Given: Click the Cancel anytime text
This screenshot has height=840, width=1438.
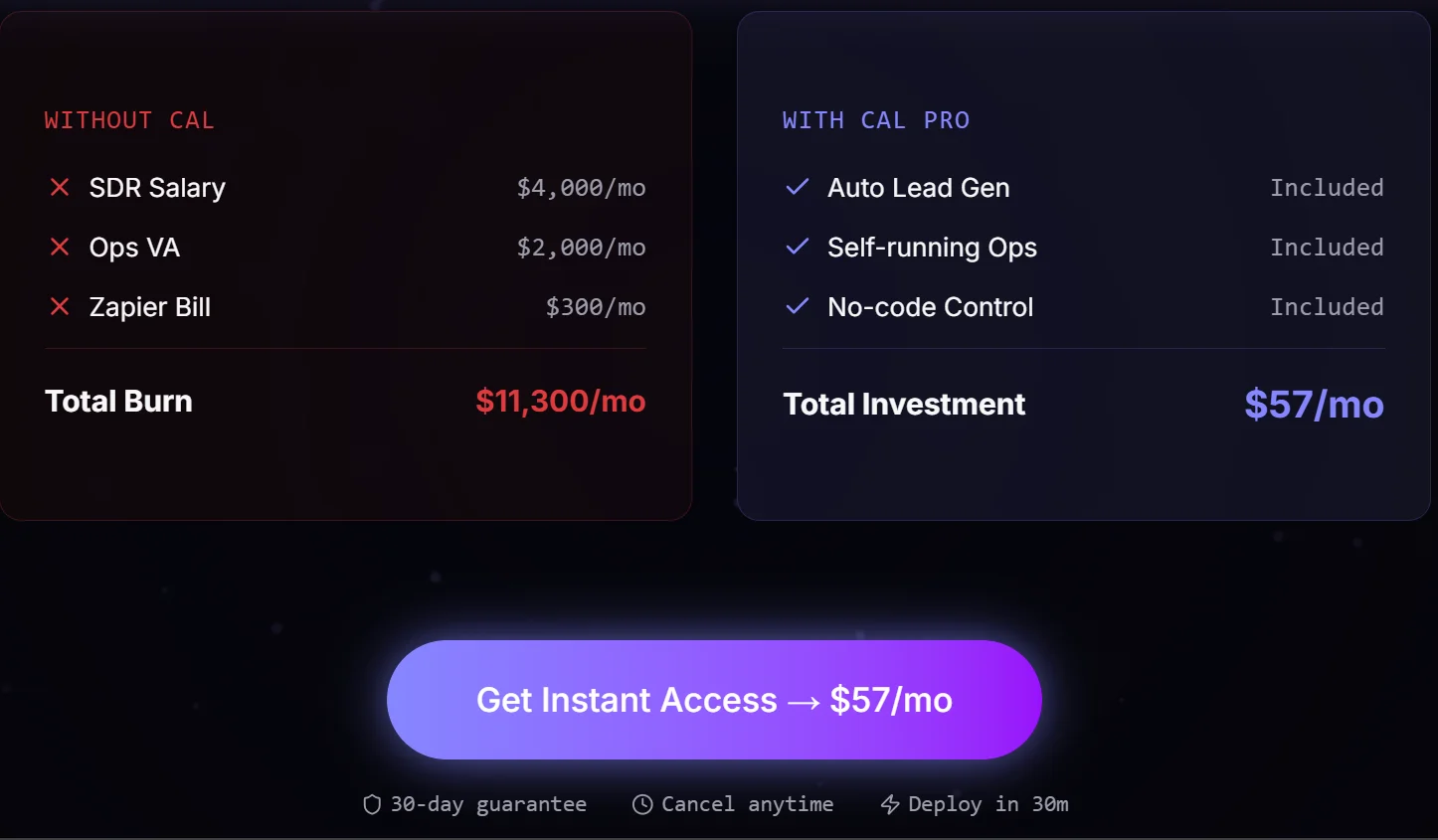Looking at the screenshot, I should coord(748,804).
